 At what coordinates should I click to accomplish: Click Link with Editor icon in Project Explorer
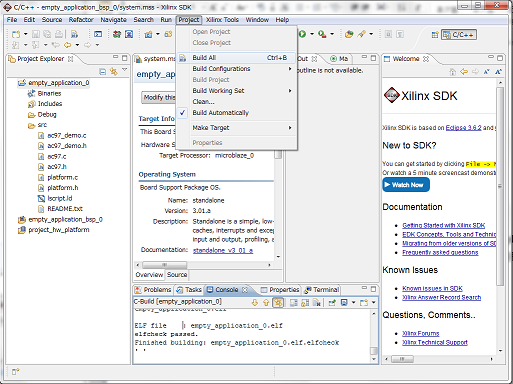(x=114, y=72)
